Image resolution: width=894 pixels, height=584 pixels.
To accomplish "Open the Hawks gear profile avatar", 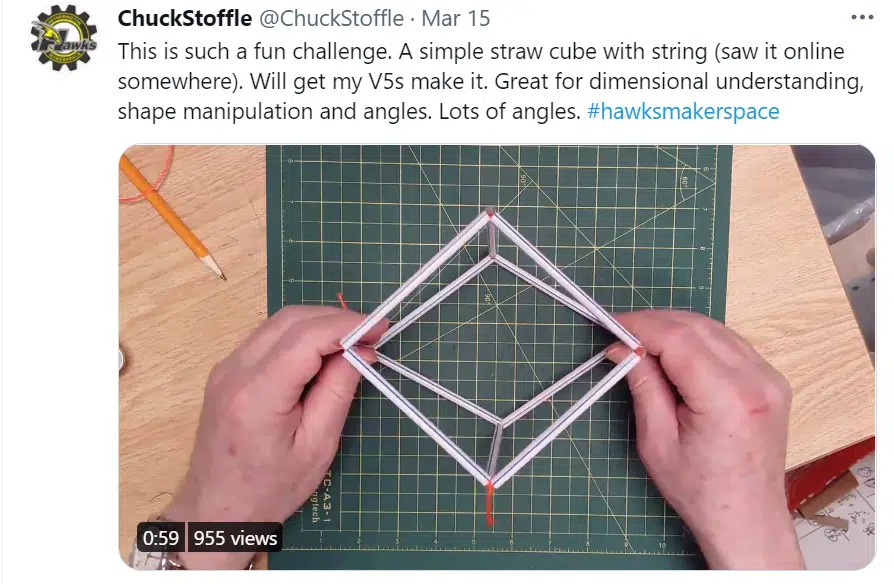I will pyautogui.click(x=64, y=38).
